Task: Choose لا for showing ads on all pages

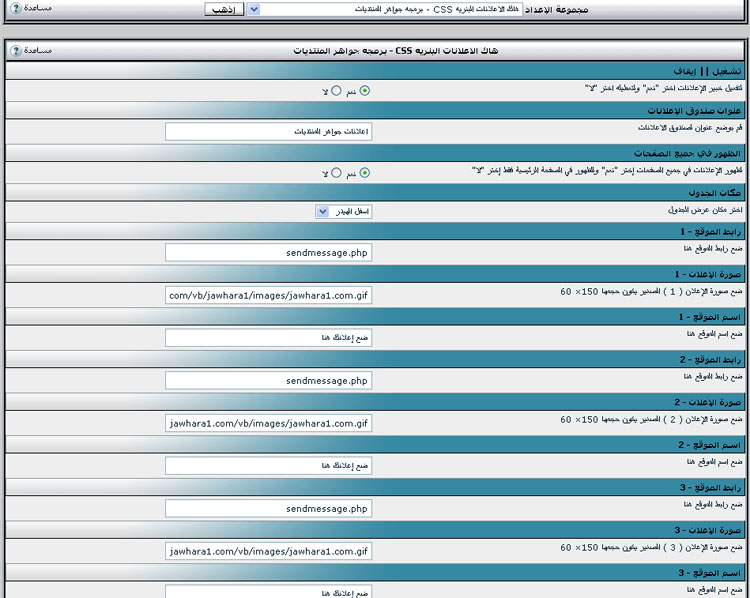Action: (x=336, y=172)
